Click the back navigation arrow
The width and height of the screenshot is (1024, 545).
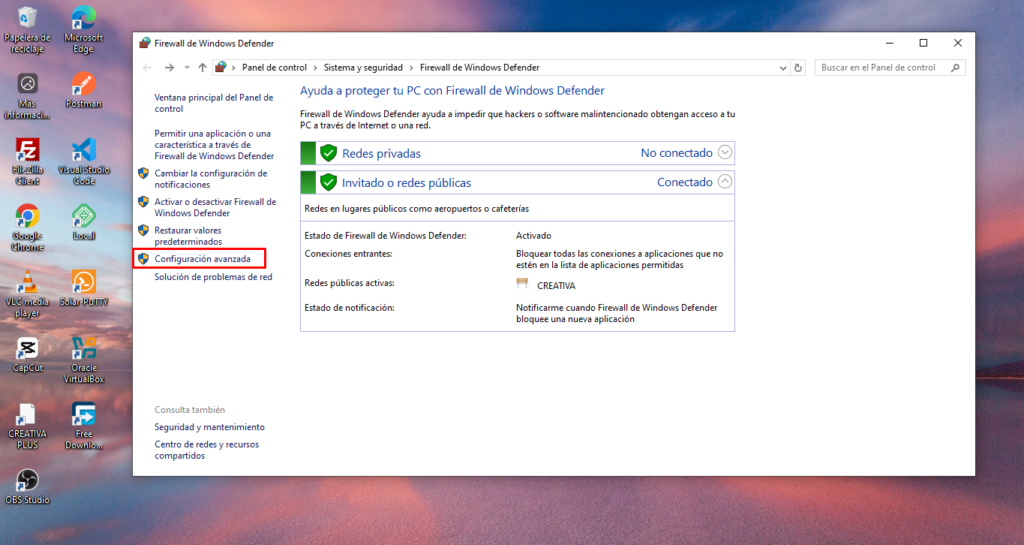click(148, 67)
